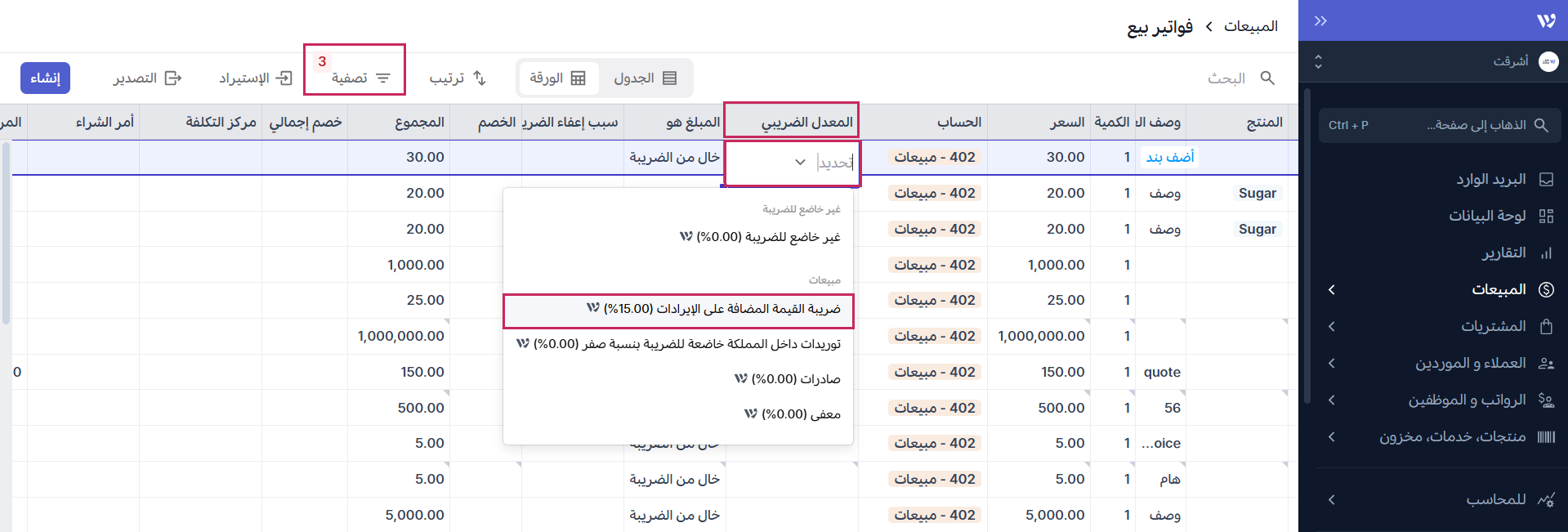Expand the Sales (المبيعات) sidebar section
This screenshot has width=1568, height=532.
1332,289
